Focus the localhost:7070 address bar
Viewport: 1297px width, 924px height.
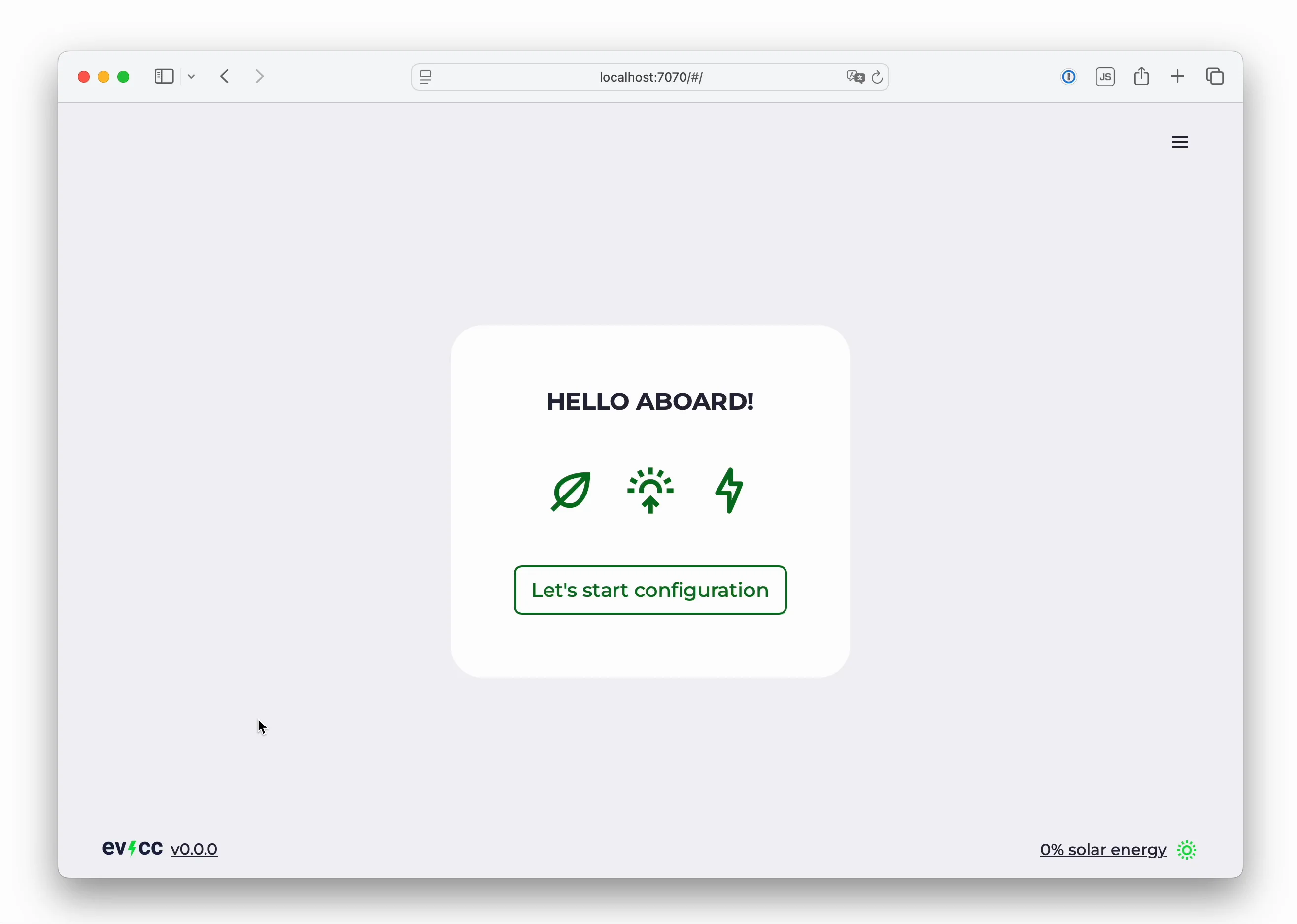[x=650, y=77]
